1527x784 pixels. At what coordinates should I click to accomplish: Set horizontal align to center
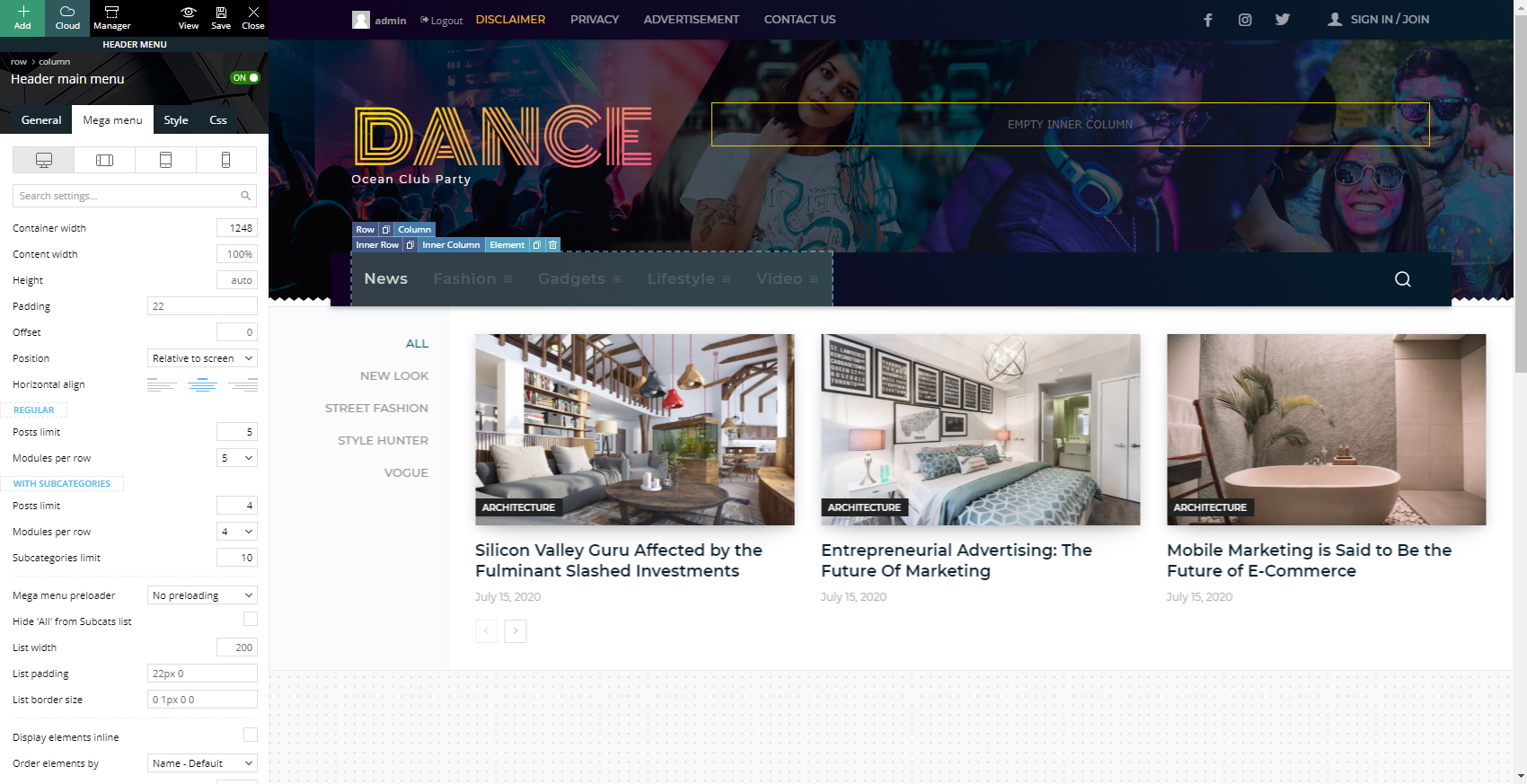202,384
